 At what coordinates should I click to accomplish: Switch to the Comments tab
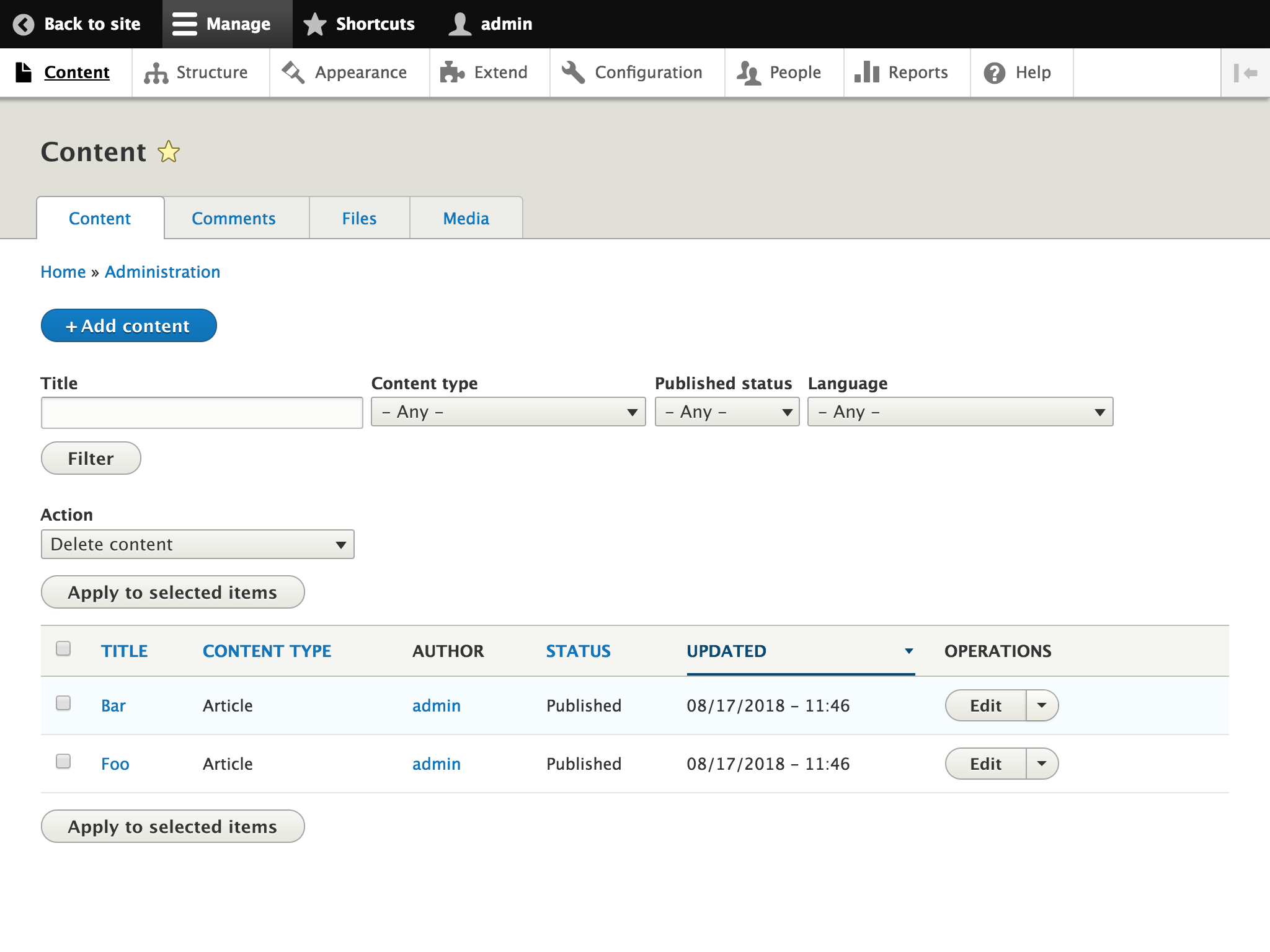pos(233,218)
